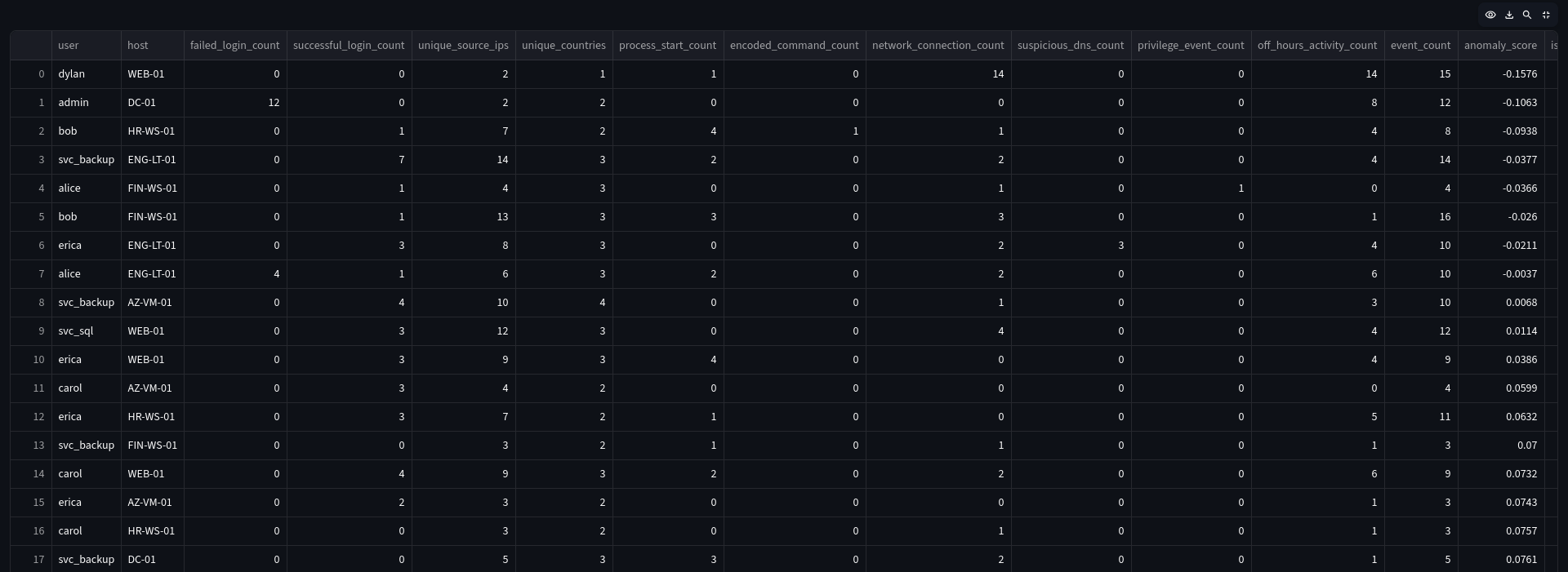Click the anomaly score 0.0732
This screenshot has height=572, width=1568.
pos(1501,474)
